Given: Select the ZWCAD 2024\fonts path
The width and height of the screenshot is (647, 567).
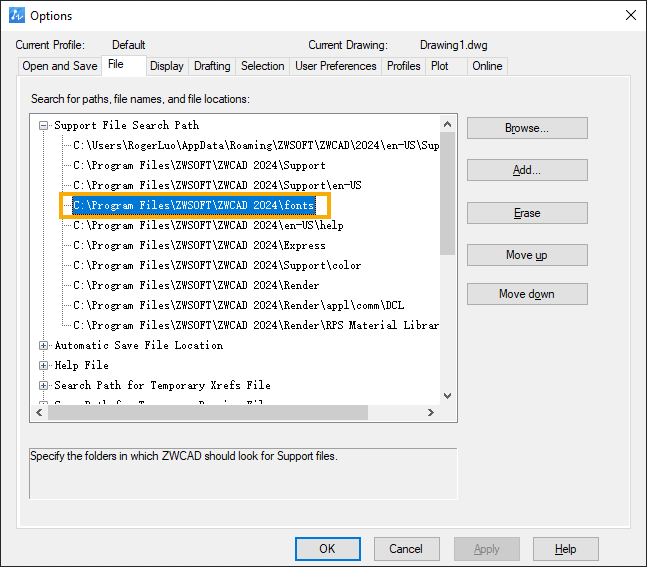Looking at the screenshot, I should [194, 205].
